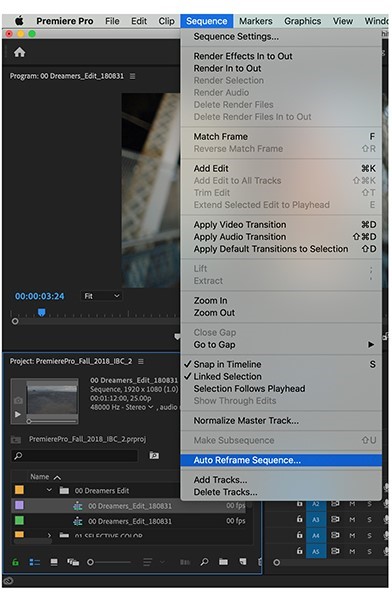Go to the Home screen icon
The width and height of the screenshot is (392, 599).
point(19,52)
